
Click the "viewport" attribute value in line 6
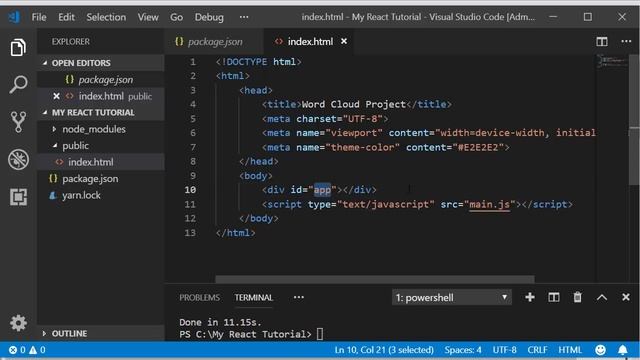point(354,133)
